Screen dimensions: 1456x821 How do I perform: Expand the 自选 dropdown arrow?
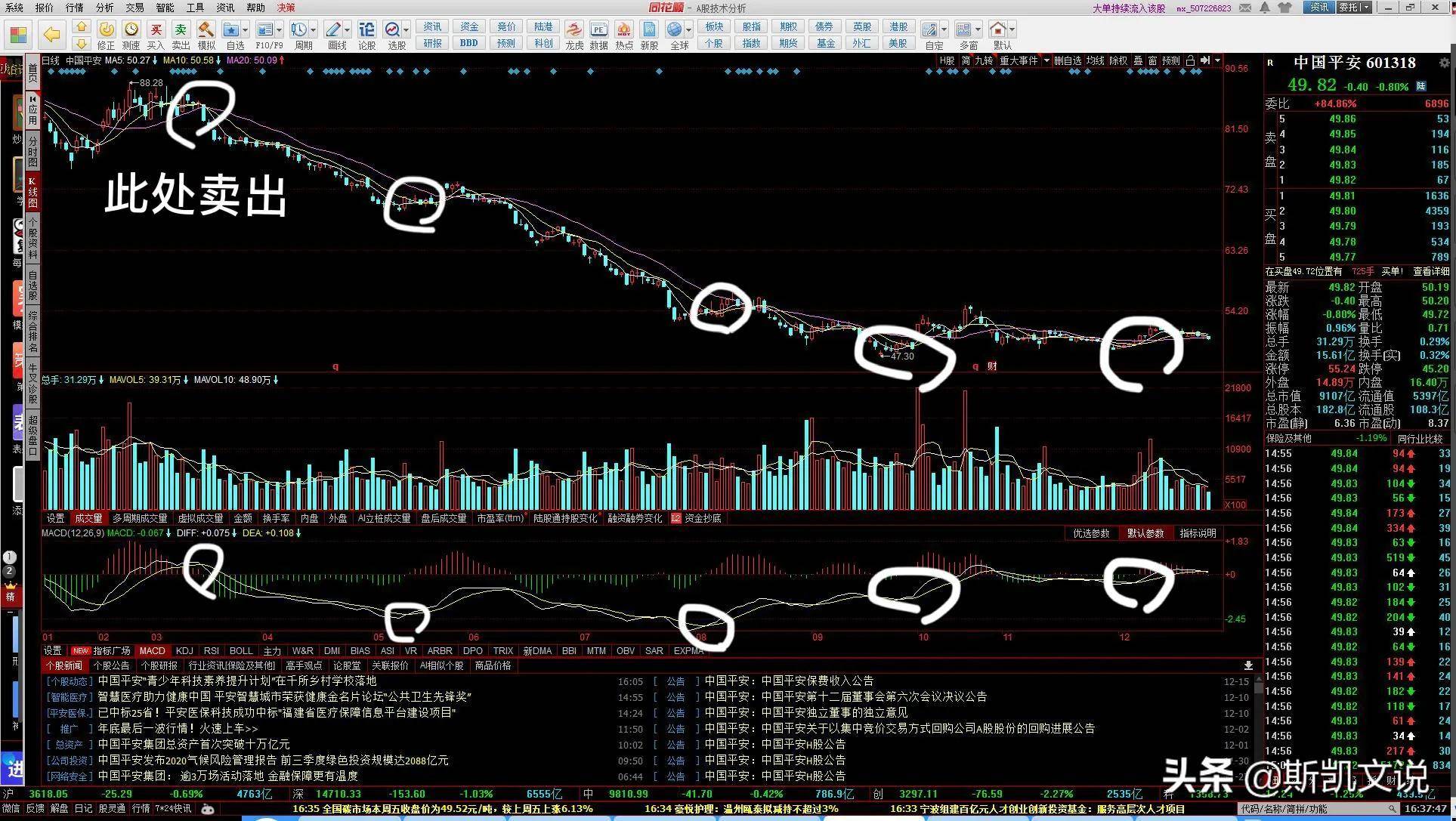(246, 30)
